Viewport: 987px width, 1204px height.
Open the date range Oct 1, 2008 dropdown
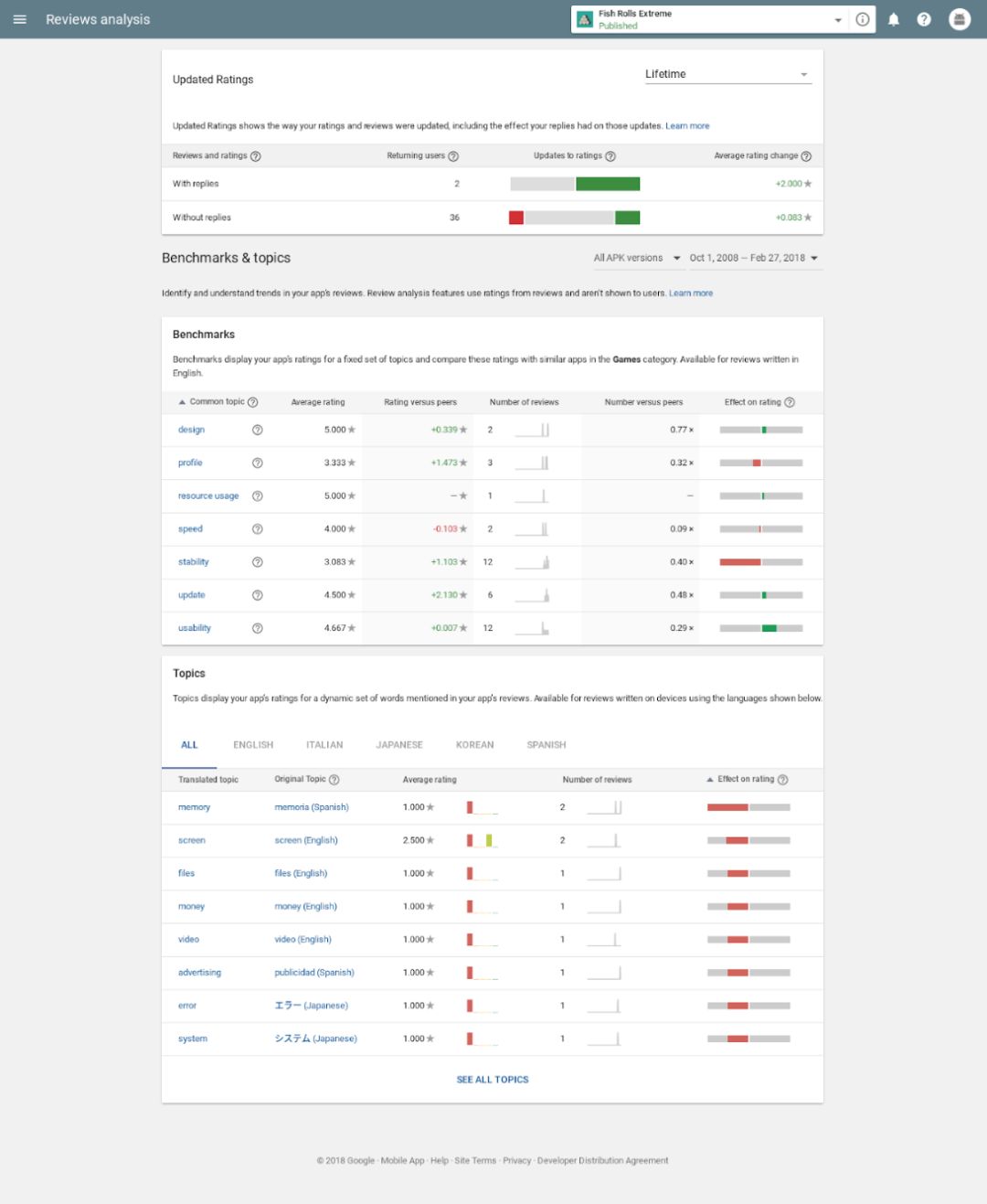pyautogui.click(x=754, y=258)
